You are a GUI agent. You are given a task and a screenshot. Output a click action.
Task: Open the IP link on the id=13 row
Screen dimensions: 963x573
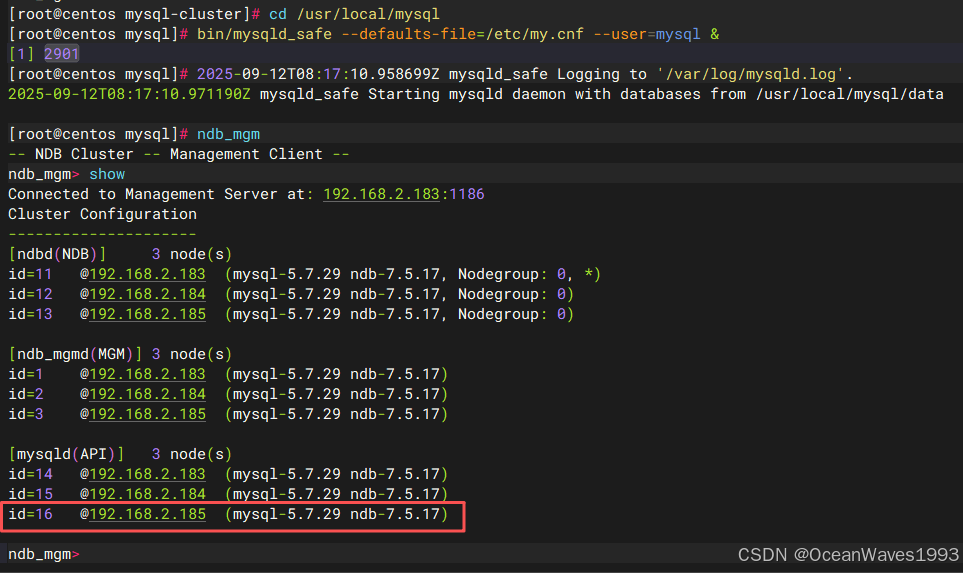(147, 314)
